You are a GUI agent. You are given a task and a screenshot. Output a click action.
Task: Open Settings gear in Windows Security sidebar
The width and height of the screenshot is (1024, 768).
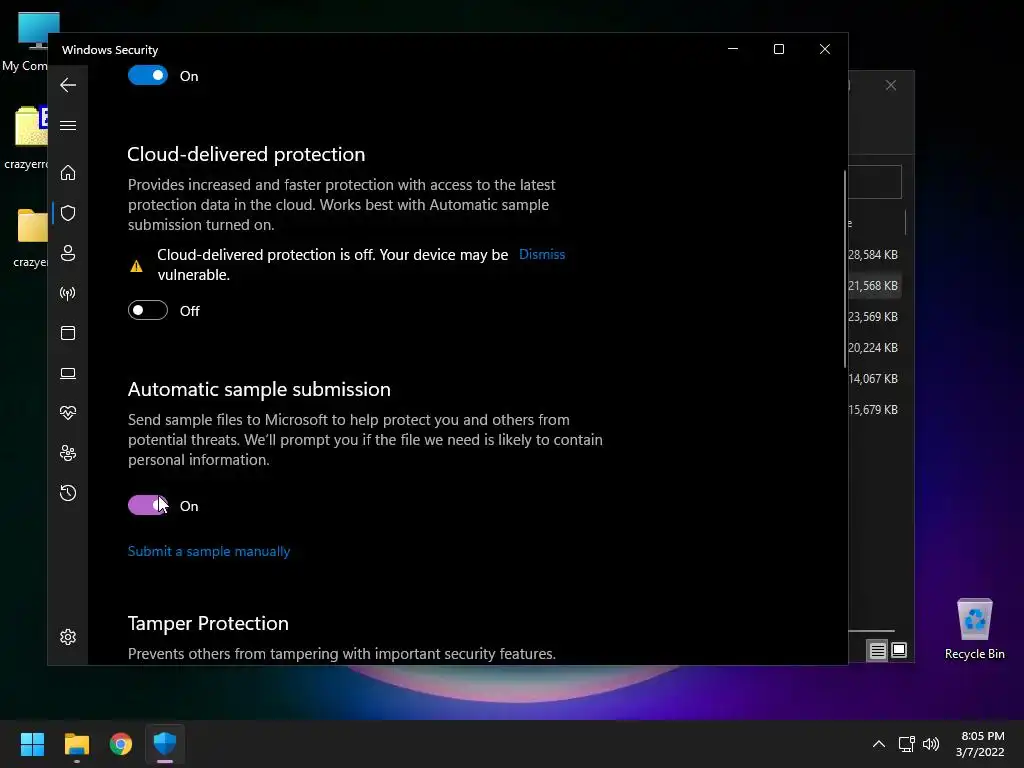(68, 637)
